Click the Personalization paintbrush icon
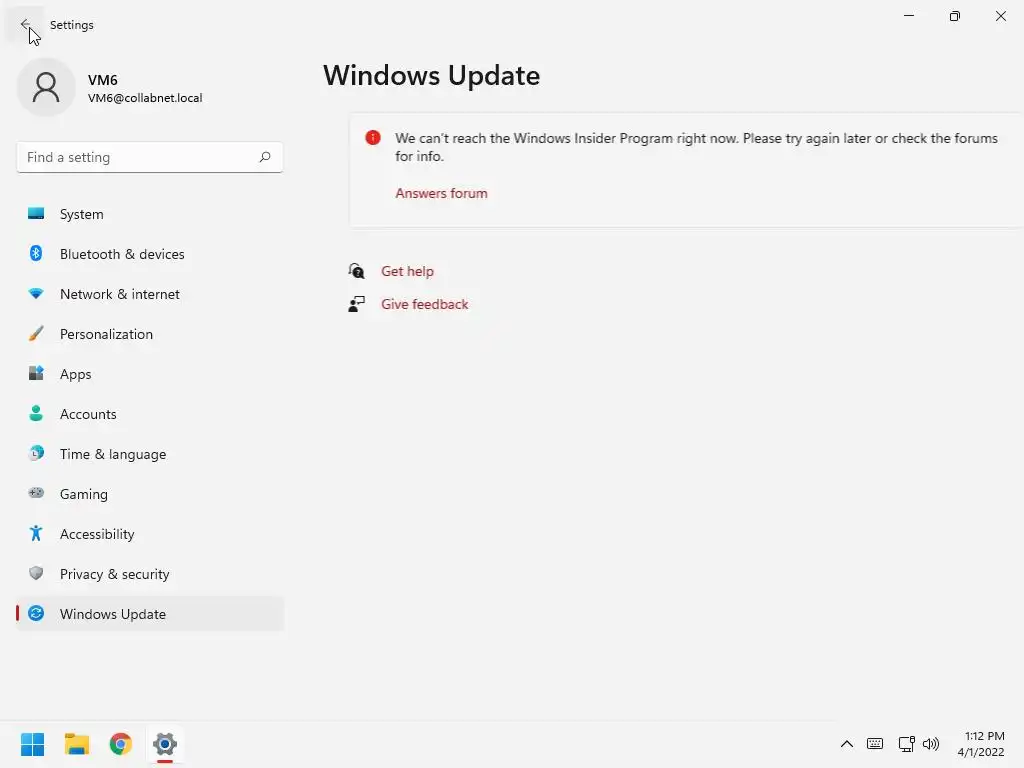This screenshot has height=768, width=1024. pyautogui.click(x=36, y=334)
